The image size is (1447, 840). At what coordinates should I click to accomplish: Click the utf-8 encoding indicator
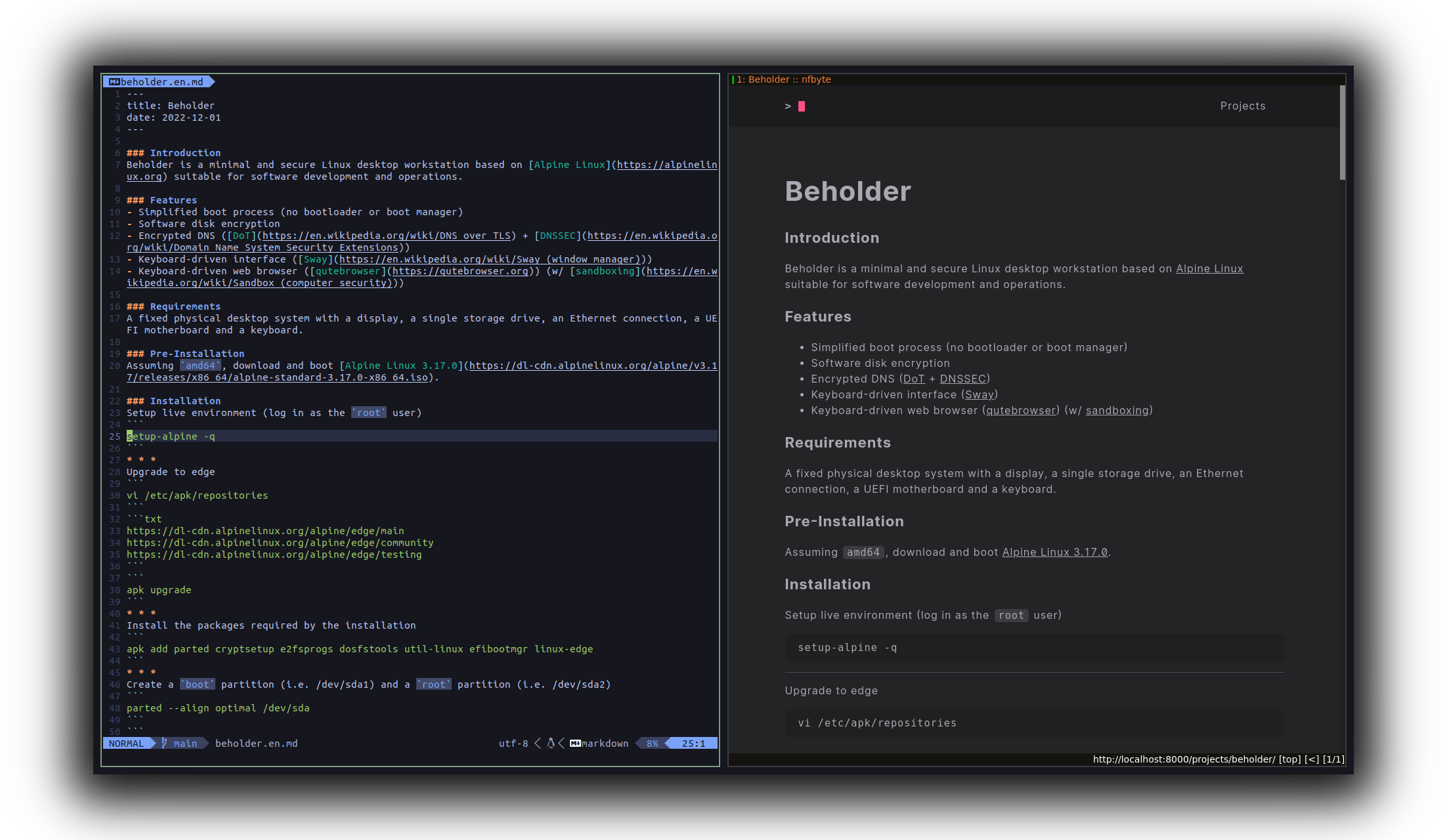pos(513,743)
